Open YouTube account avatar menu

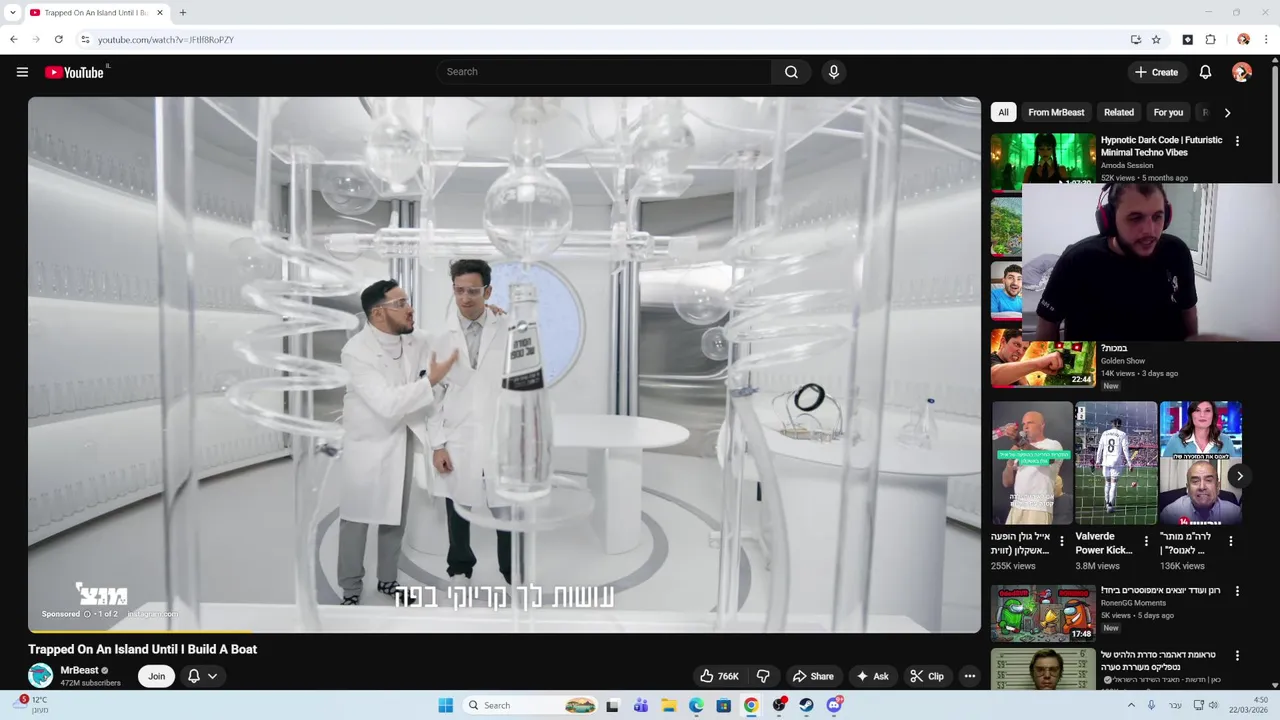(x=1242, y=72)
